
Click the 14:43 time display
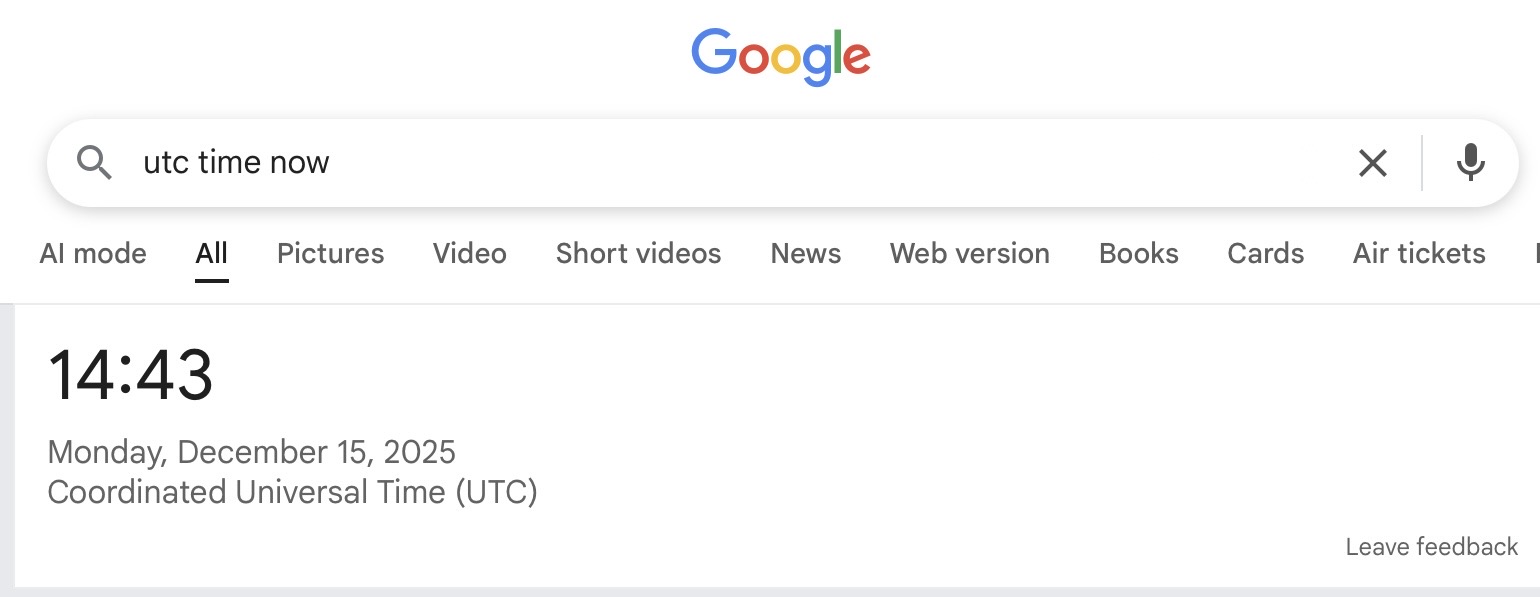coord(130,376)
